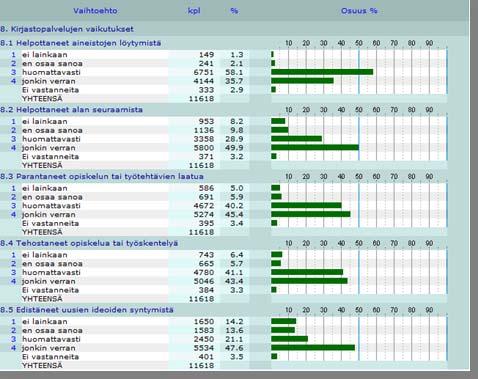Click count 2450 in section 8.5
478x379 pixels.
click(204, 339)
